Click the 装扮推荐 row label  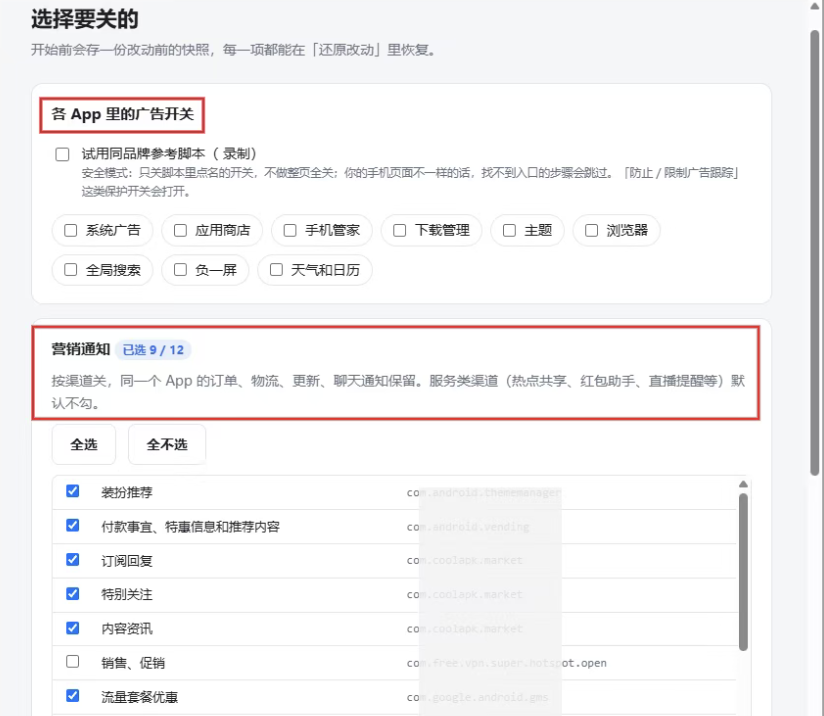pos(127,493)
